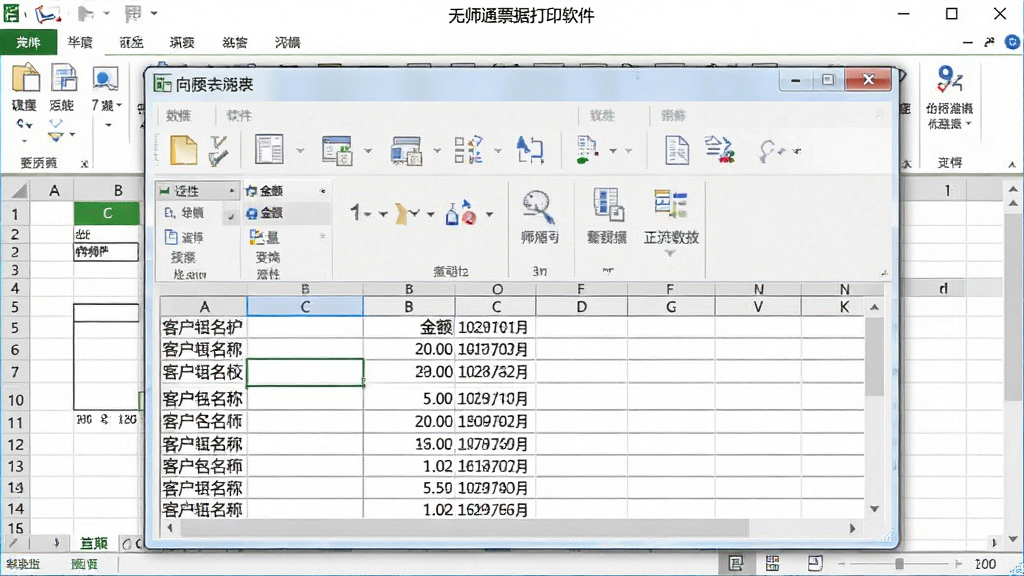The width and height of the screenshot is (1024, 576).
Task: Click the large blue 9 icon in main ribbon
Action: tap(949, 80)
